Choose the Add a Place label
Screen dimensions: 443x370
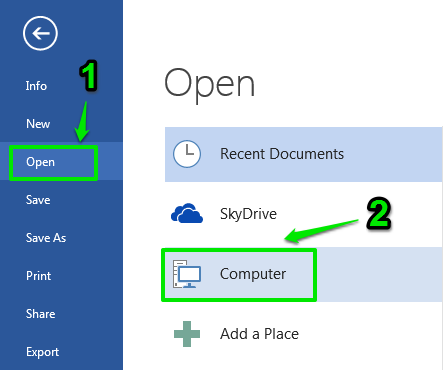pyautogui.click(x=259, y=334)
